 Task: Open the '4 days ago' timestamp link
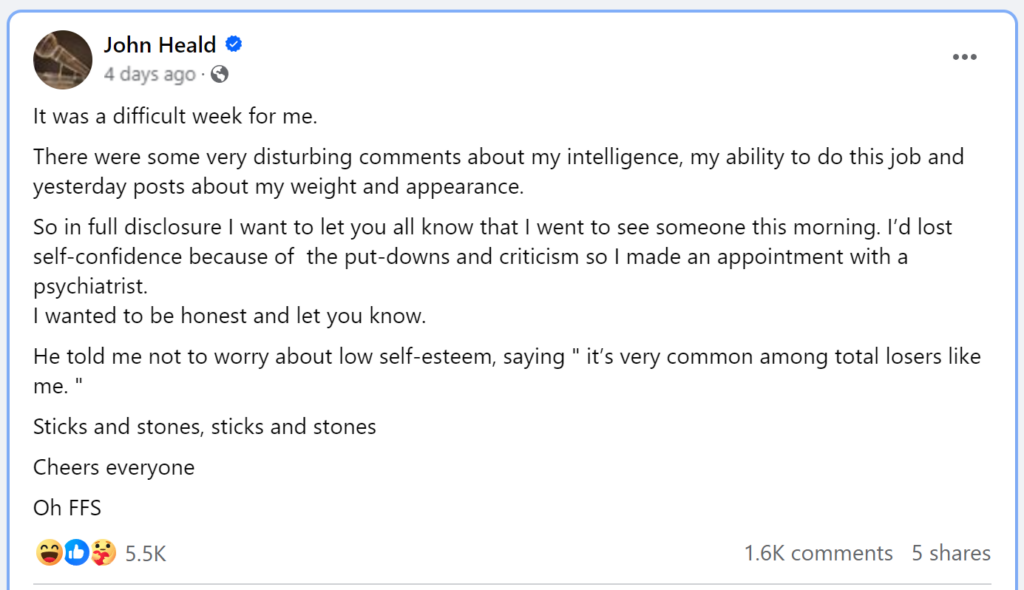[150, 74]
